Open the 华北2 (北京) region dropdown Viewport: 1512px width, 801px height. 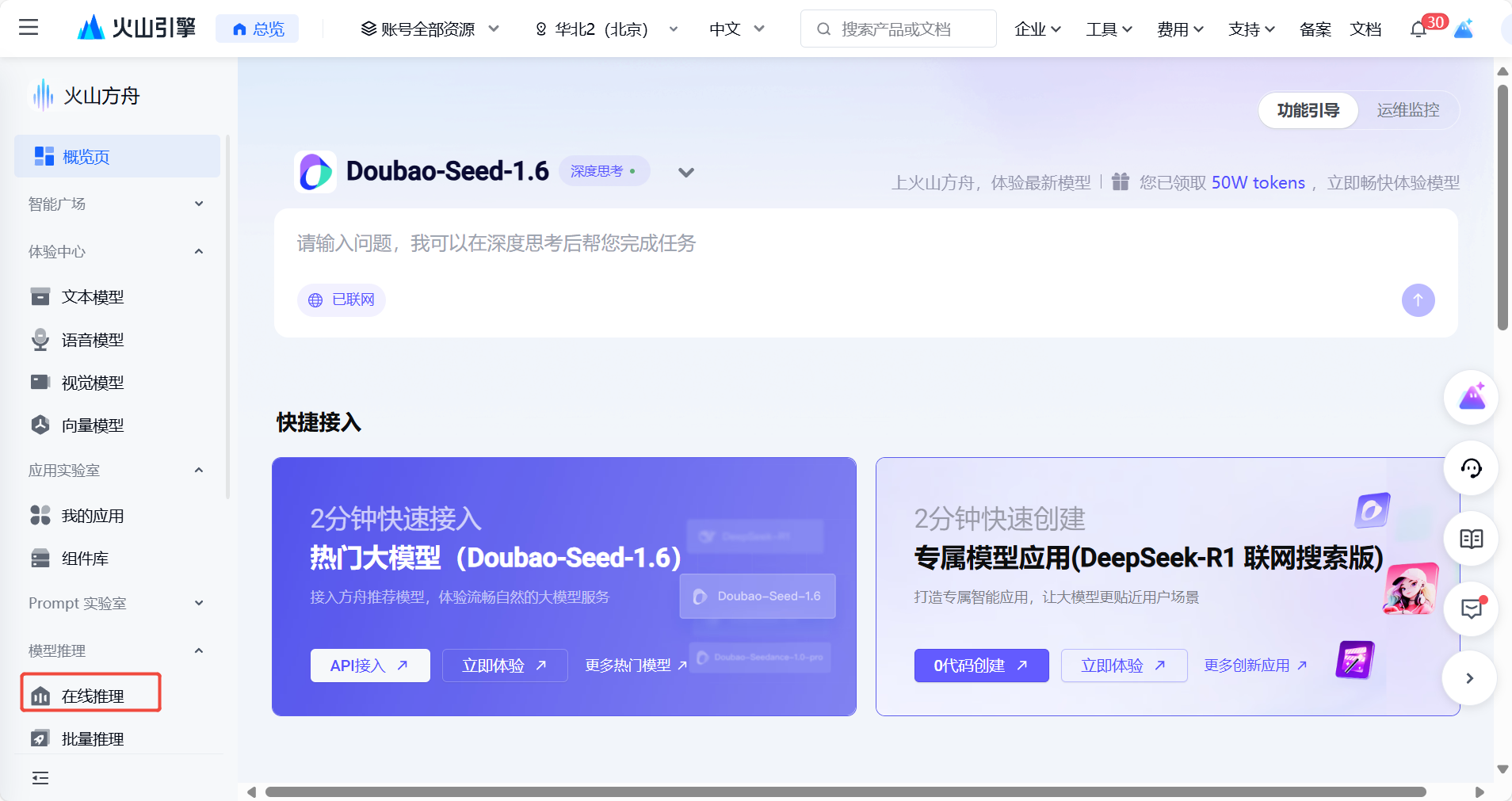pyautogui.click(x=608, y=29)
